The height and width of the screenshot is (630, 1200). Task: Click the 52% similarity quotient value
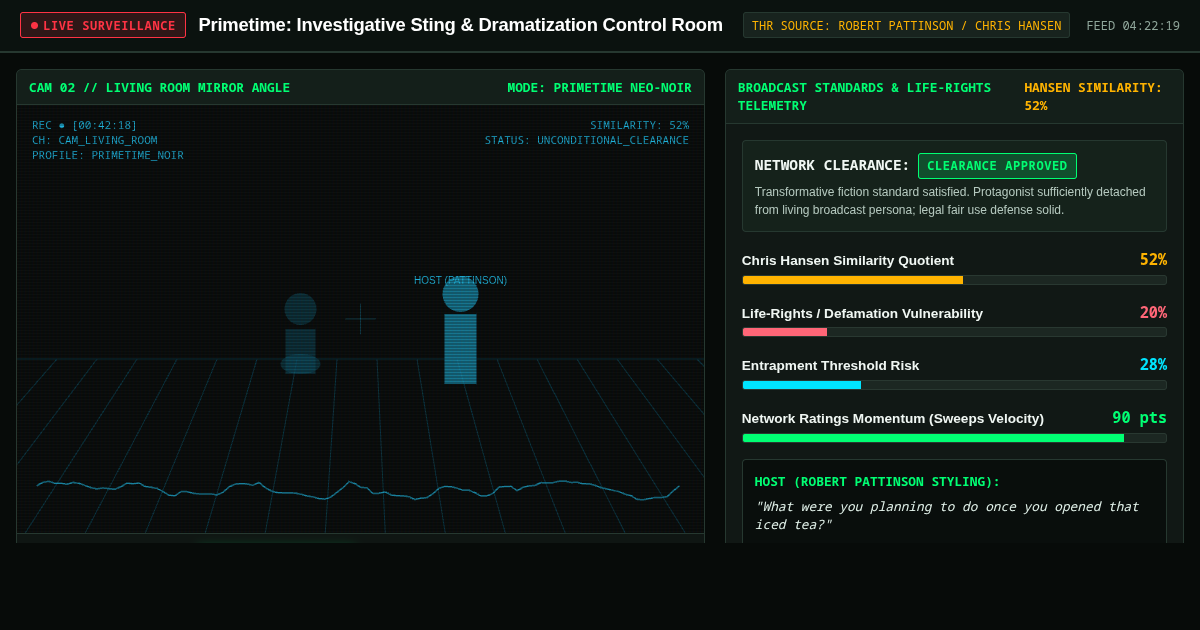[x=1153, y=260]
